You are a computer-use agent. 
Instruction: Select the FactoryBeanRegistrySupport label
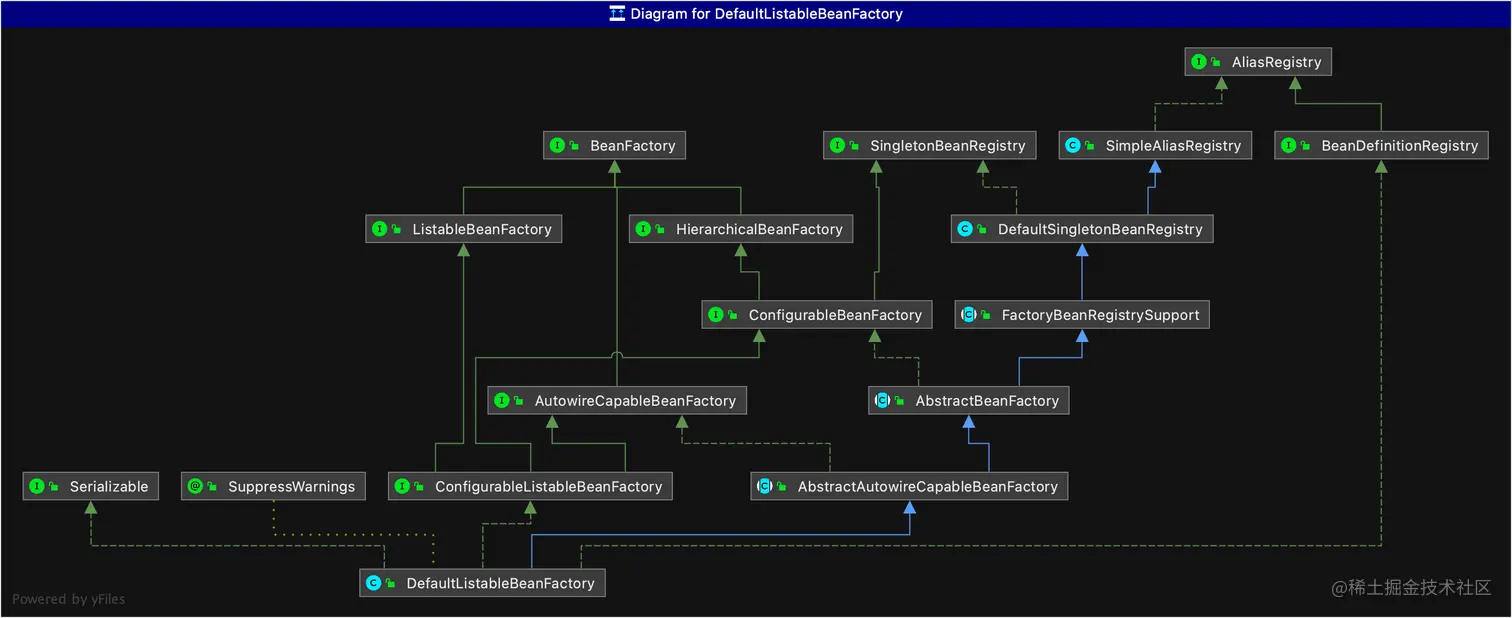click(1101, 315)
